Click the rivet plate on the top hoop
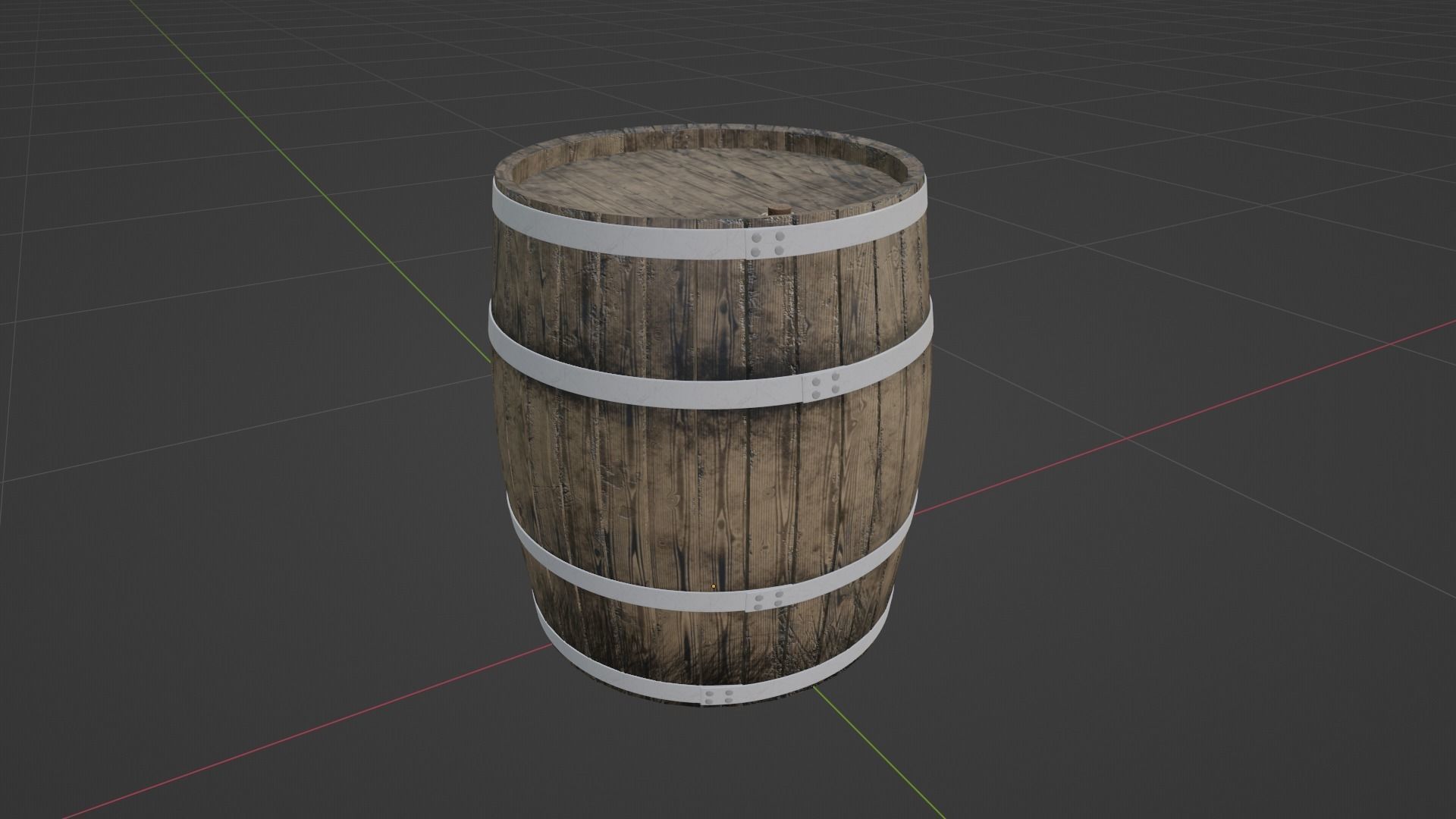Image resolution: width=1456 pixels, height=819 pixels. [x=767, y=245]
